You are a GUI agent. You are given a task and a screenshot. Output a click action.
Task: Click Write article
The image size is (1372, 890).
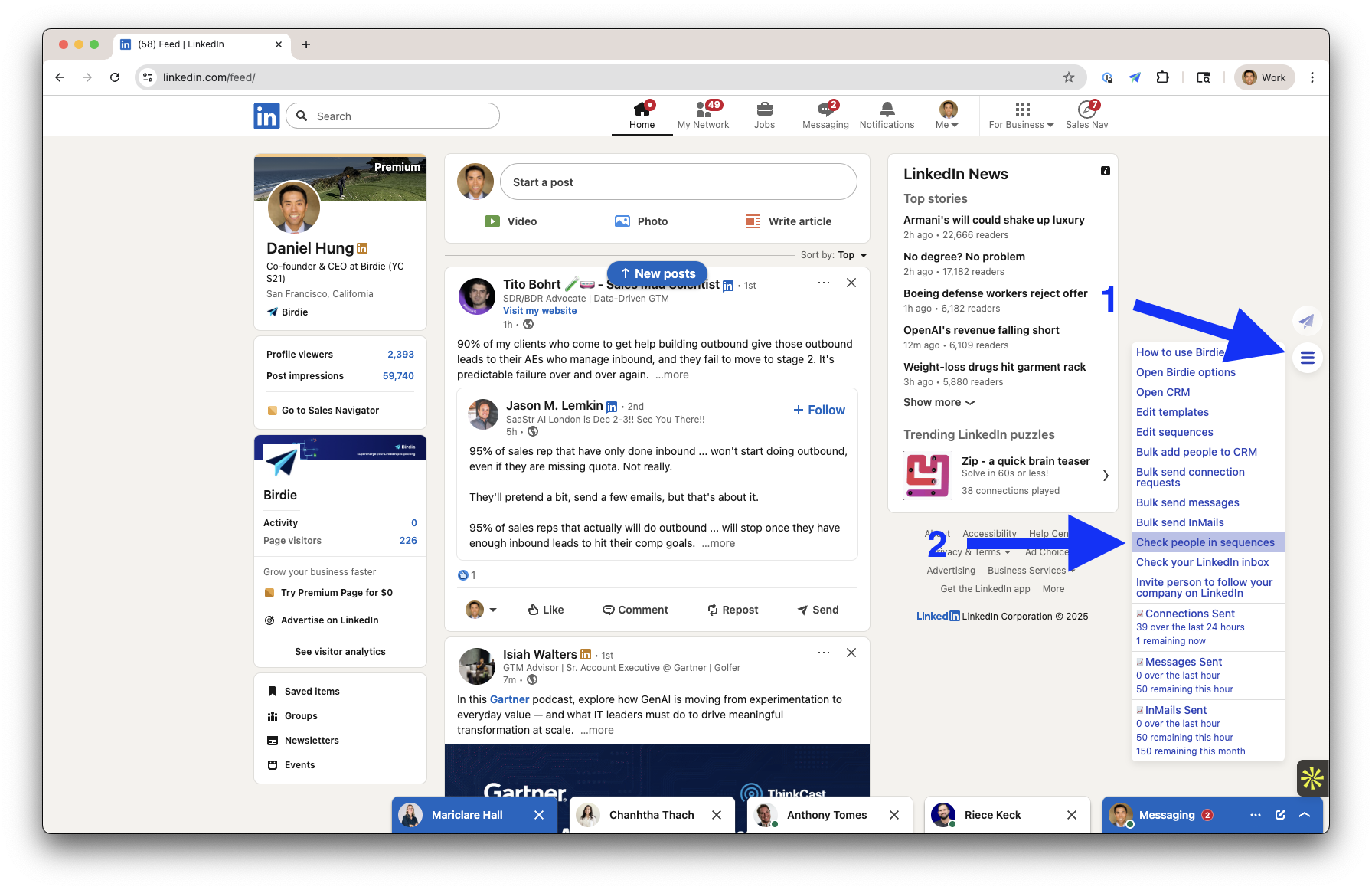(x=789, y=221)
